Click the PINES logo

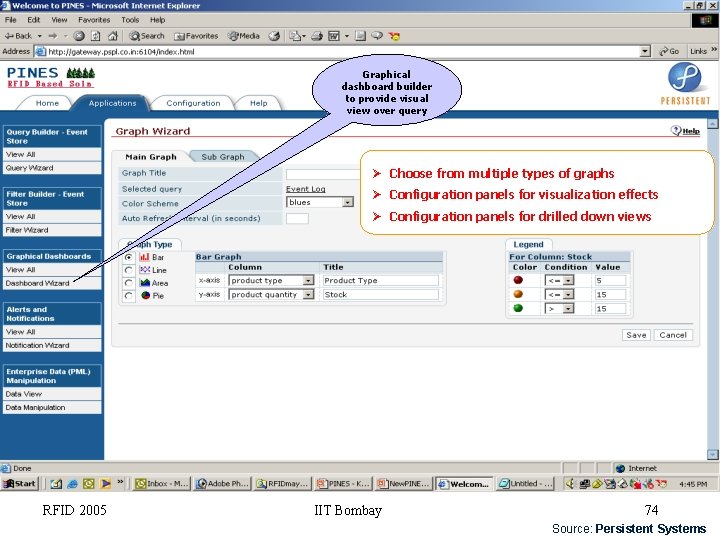pyautogui.click(x=51, y=77)
